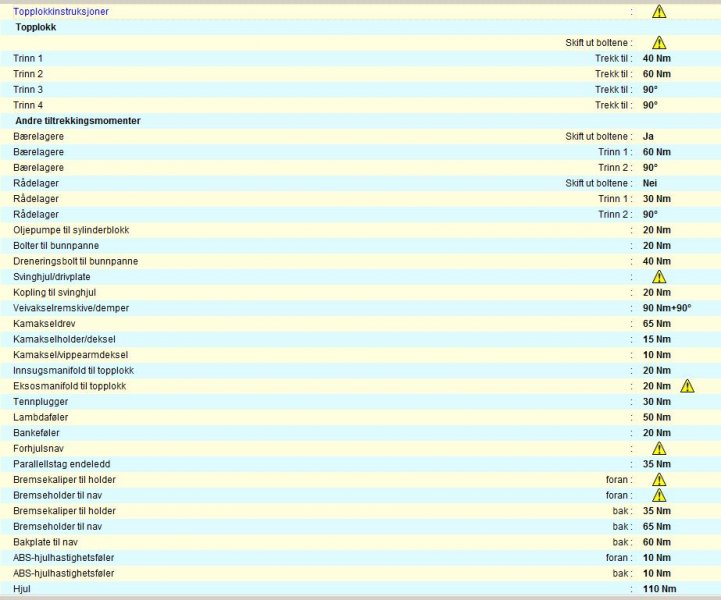
Task: Click warning icon beside Eksosmanifold 20 Nm value
Action: (x=687, y=386)
